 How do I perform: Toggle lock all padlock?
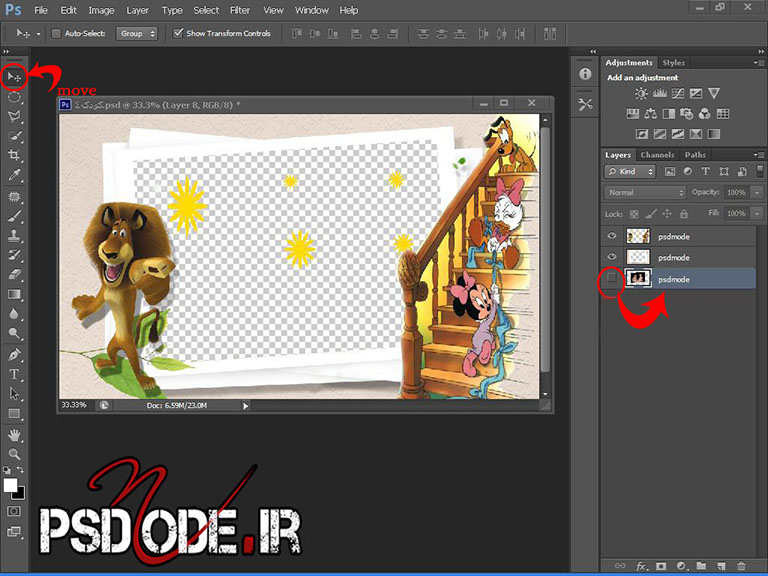pyautogui.click(x=684, y=214)
